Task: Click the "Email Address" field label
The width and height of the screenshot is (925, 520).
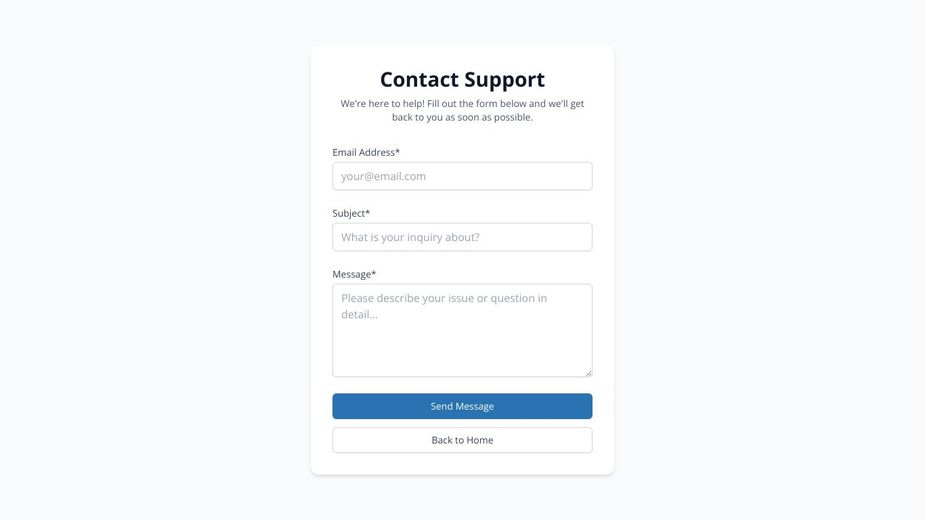Action: 363,152
